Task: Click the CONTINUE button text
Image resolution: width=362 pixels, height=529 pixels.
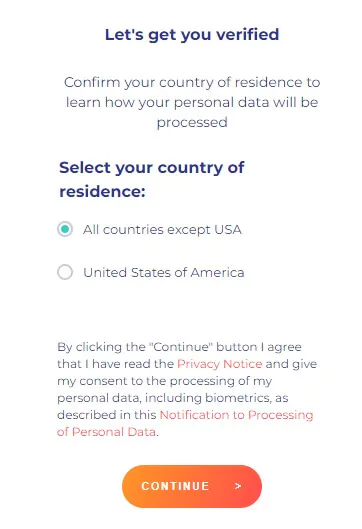Action: tap(175, 486)
